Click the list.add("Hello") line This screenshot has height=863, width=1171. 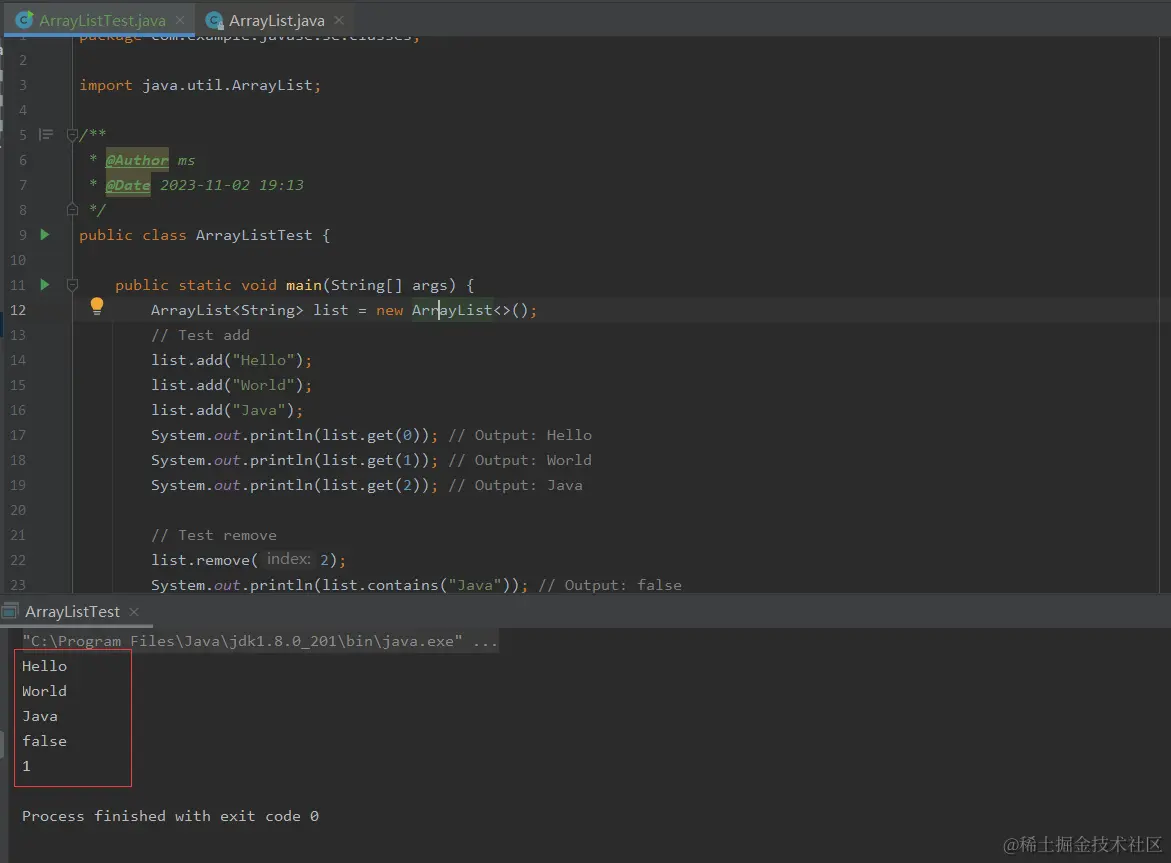click(x=232, y=360)
